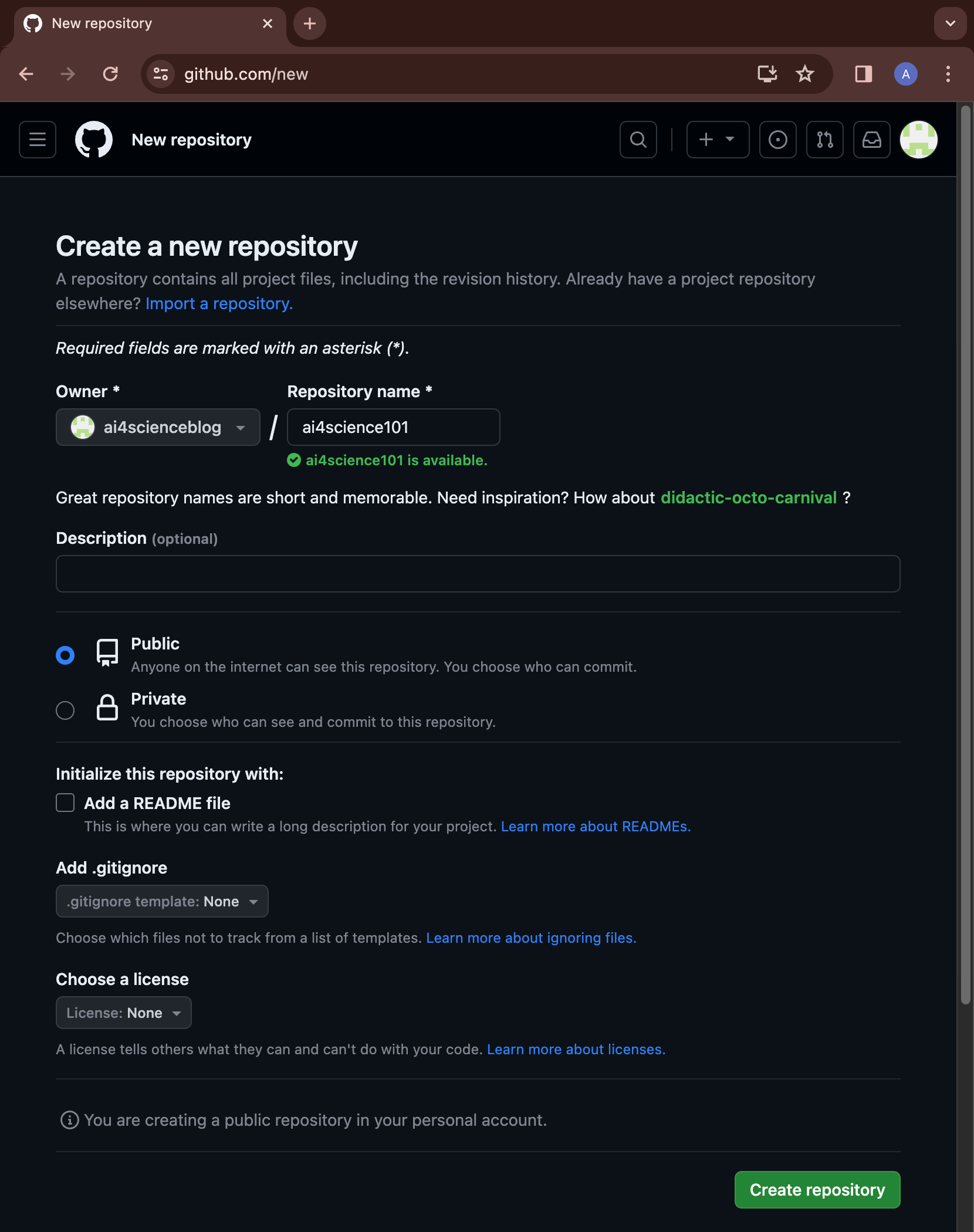974x1232 pixels.
Task: Bookmark this page with the star icon
Action: (804, 74)
